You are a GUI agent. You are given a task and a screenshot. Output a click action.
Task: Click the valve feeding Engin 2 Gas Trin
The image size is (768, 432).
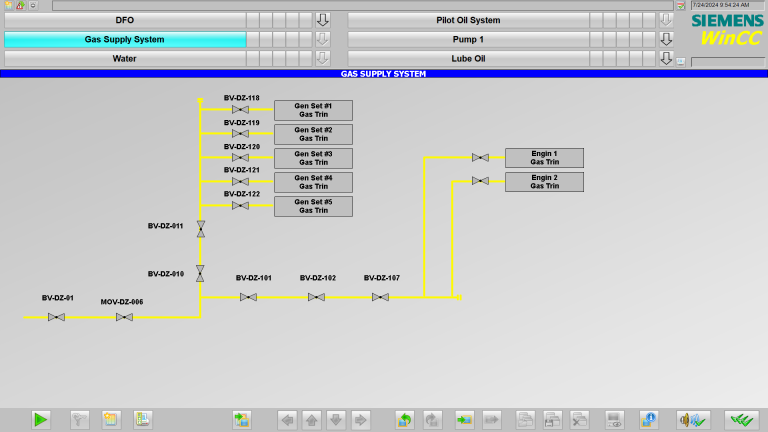(x=480, y=181)
